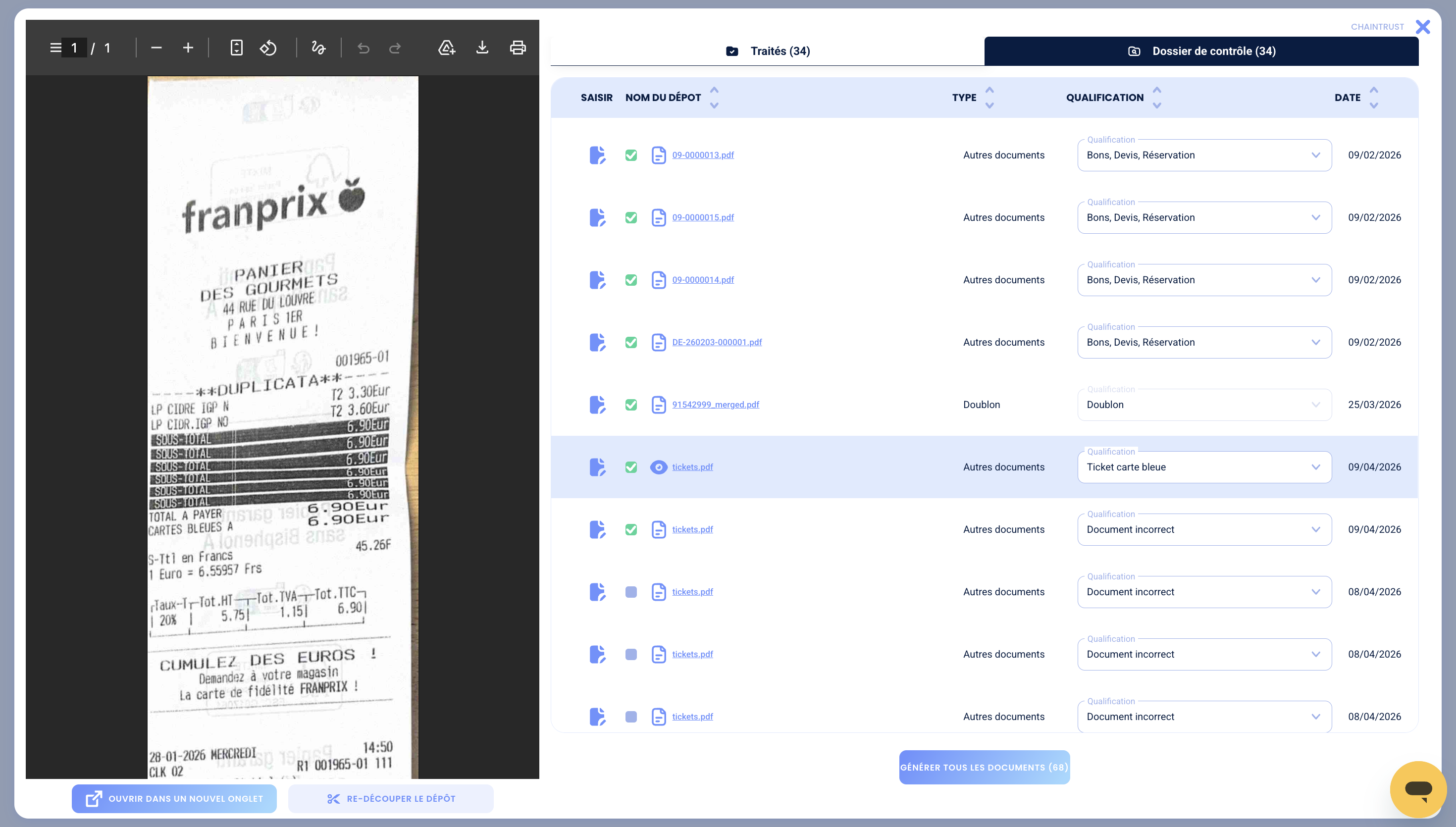
Task: Click the eye preview icon on highlighted tickets.pdf
Action: tap(658, 467)
